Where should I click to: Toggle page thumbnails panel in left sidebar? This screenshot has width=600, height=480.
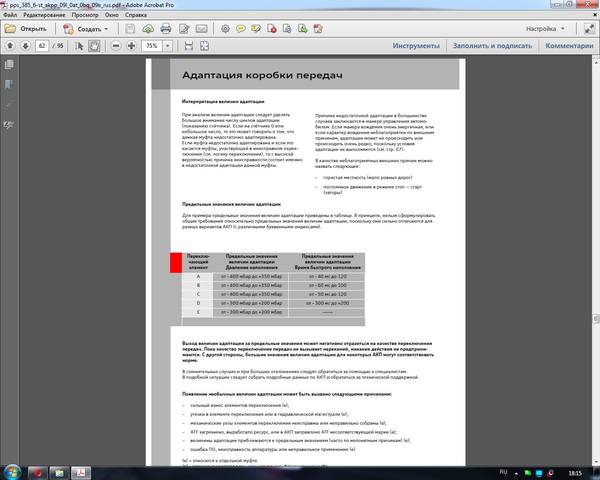click(x=10, y=66)
